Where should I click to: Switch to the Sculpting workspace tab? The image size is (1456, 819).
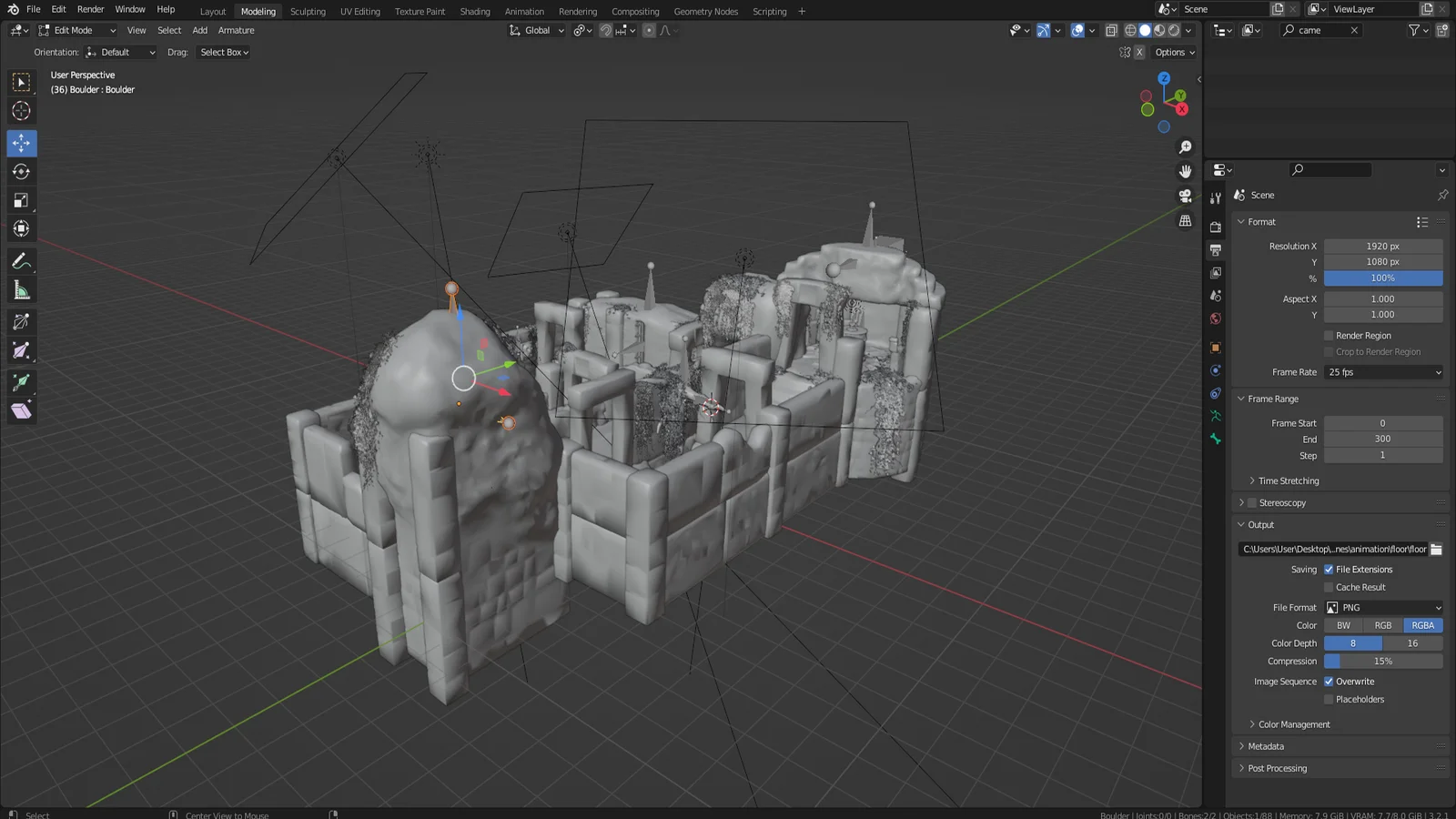coord(308,12)
